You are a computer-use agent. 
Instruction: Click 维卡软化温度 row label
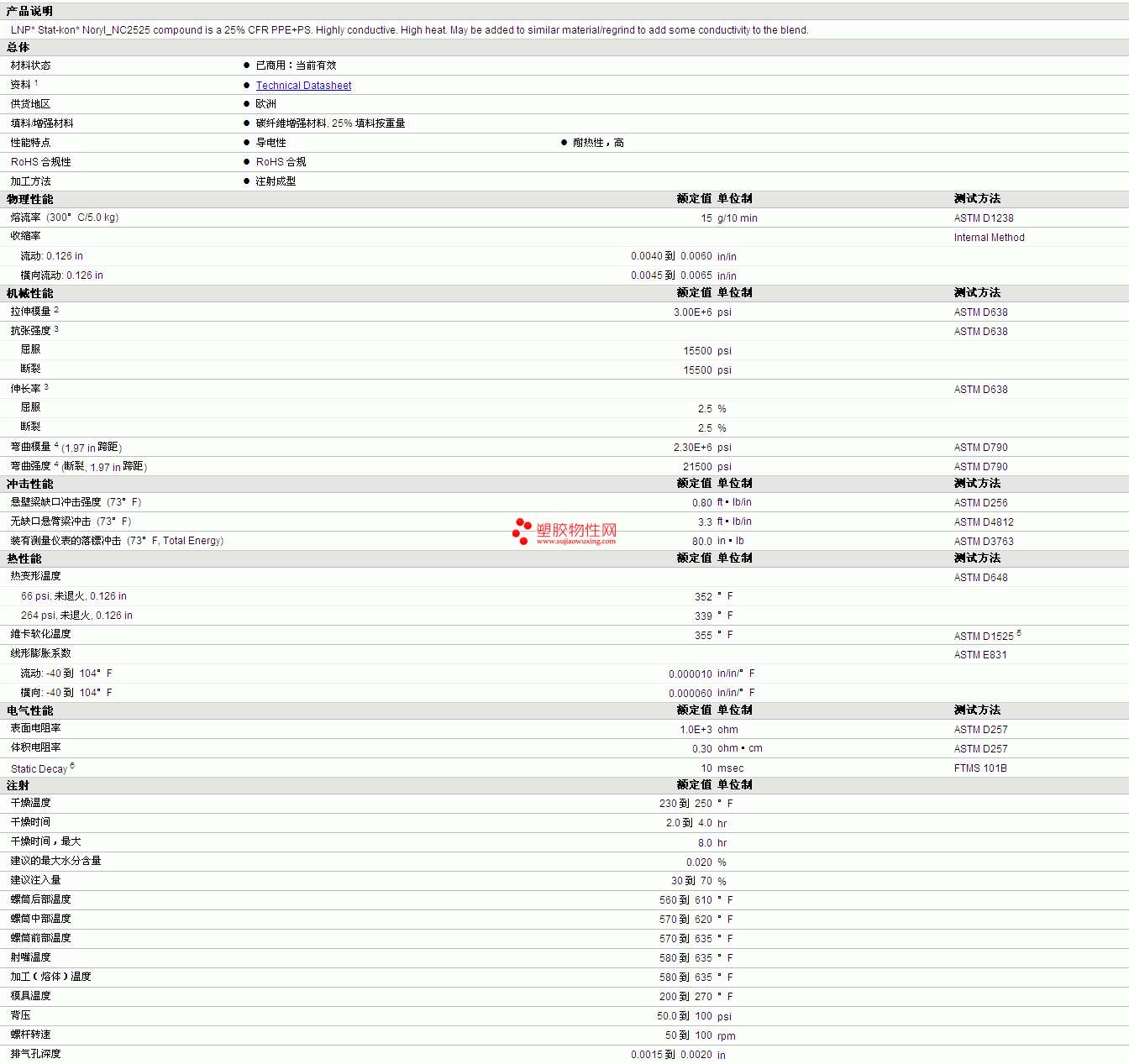[41, 634]
